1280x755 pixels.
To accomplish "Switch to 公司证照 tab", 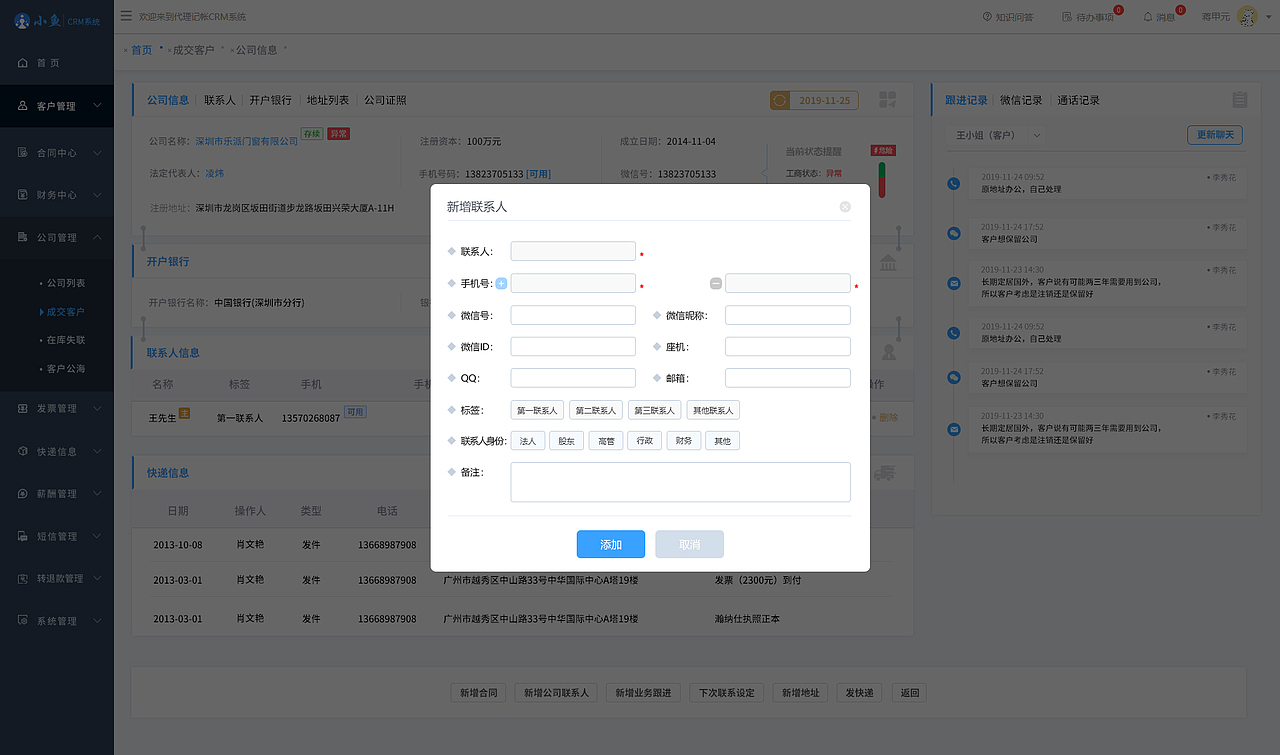I will click(385, 101).
